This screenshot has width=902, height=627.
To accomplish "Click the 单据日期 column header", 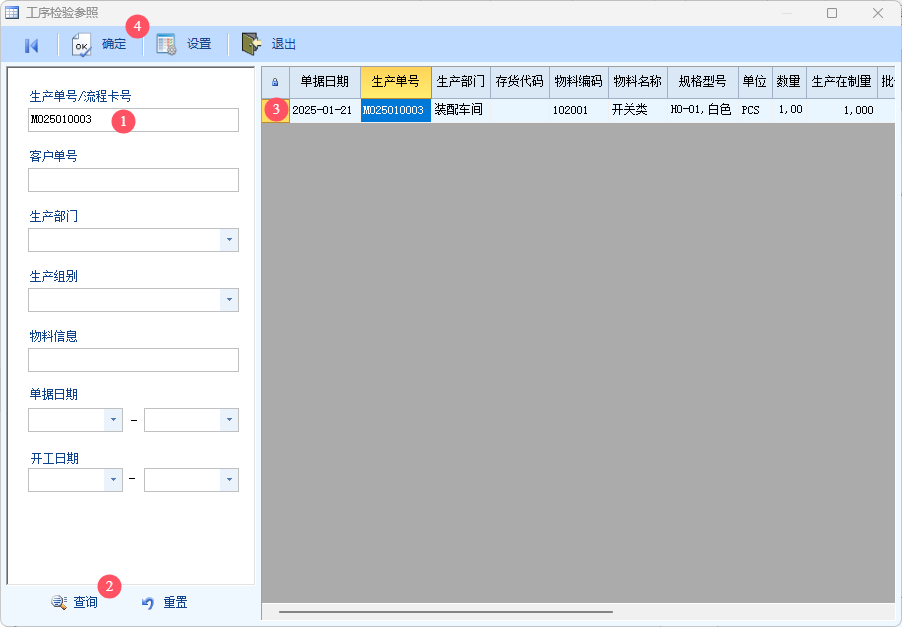I will [324, 82].
